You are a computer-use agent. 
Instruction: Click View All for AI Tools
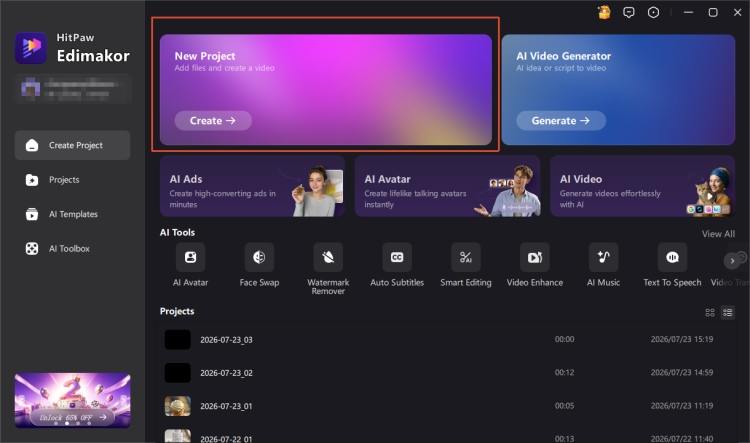718,234
